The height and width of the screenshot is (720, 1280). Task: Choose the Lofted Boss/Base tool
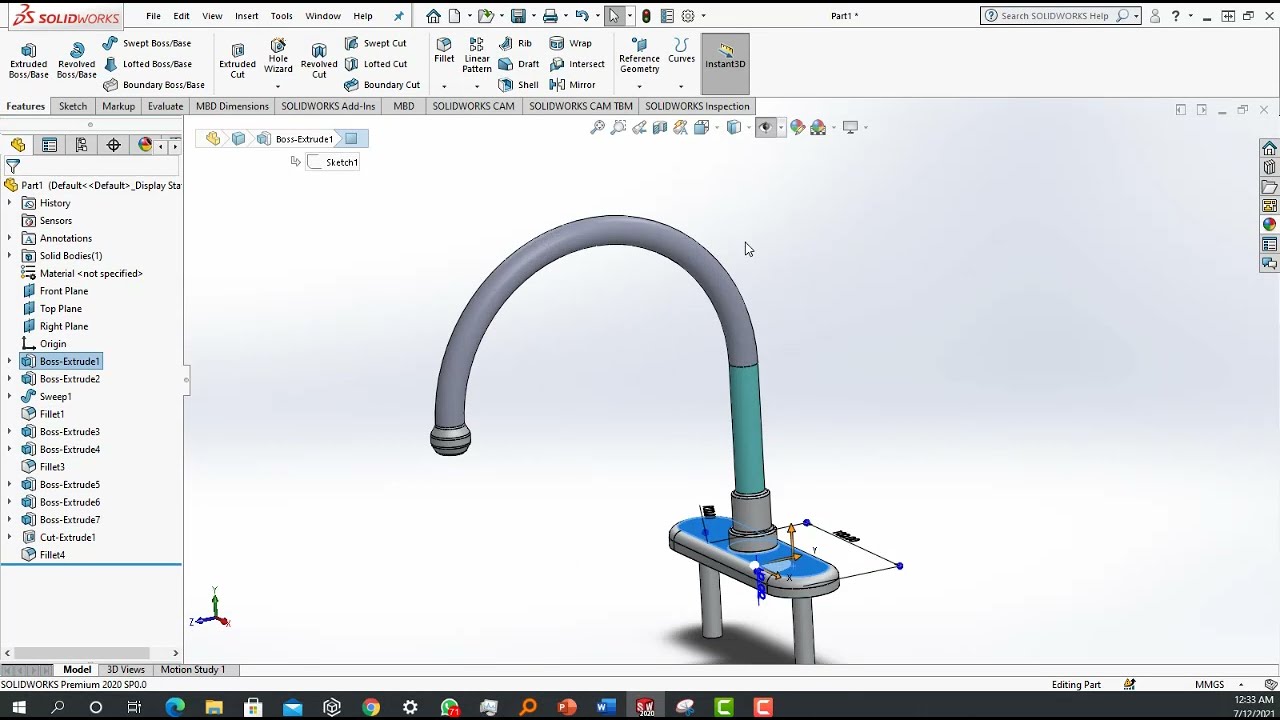(147, 64)
